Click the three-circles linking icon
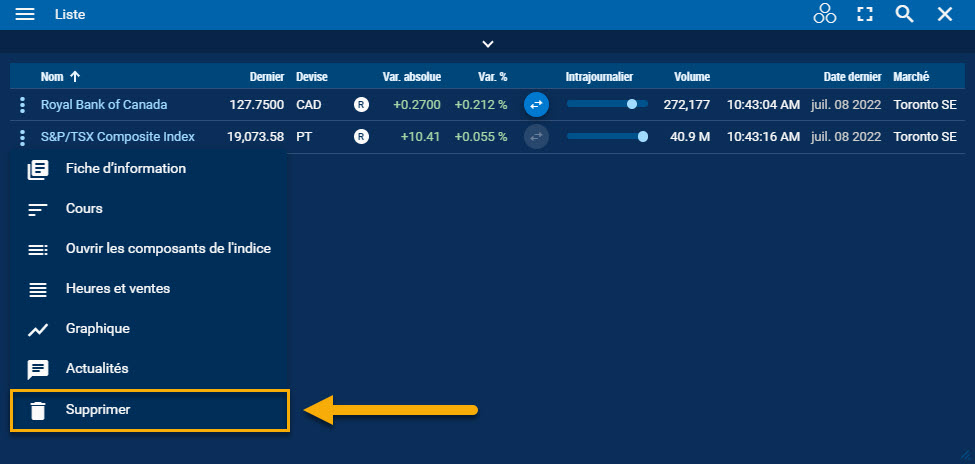This screenshot has width=975, height=464. [x=824, y=14]
